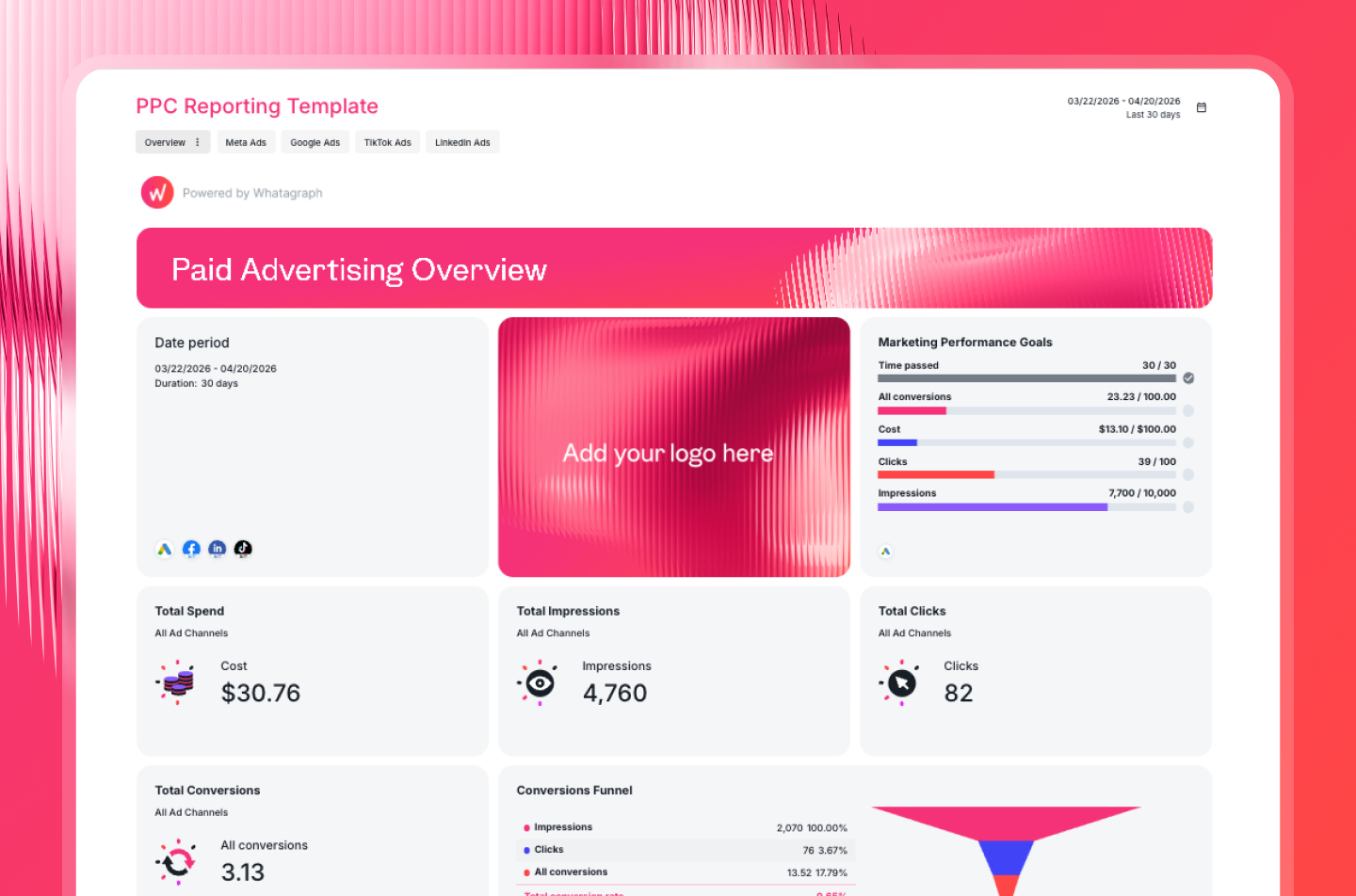
Task: Click the PPC Reporting Template title
Action: pos(257,106)
